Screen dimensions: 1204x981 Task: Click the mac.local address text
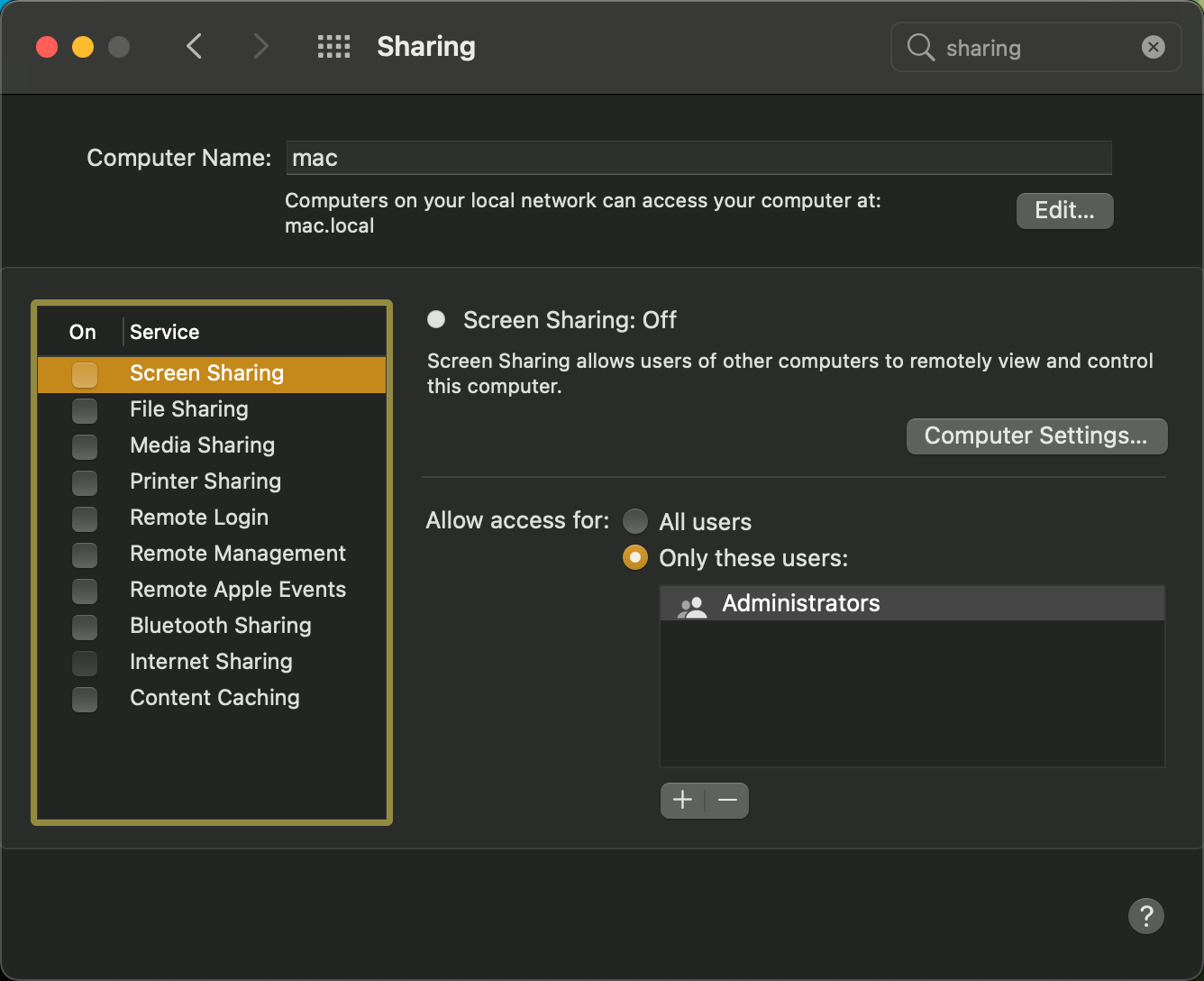[330, 225]
